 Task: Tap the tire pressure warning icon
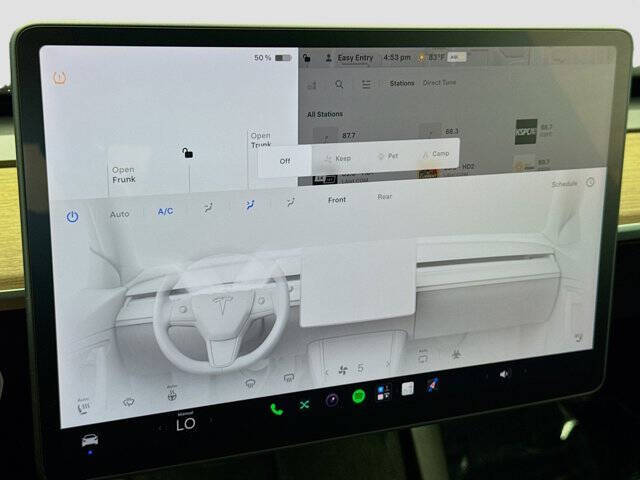coord(60,78)
